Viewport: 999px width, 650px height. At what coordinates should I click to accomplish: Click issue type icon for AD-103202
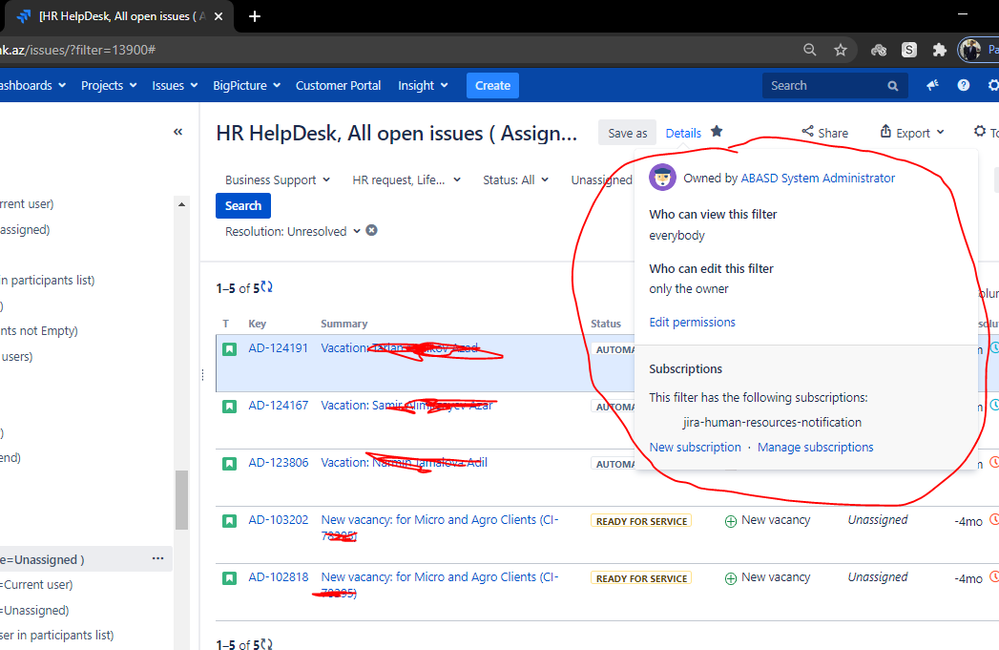tap(229, 521)
